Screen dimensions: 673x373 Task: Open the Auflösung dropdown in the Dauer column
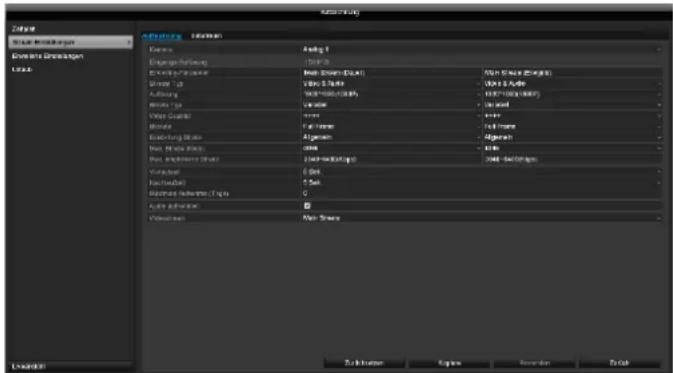tap(391, 94)
